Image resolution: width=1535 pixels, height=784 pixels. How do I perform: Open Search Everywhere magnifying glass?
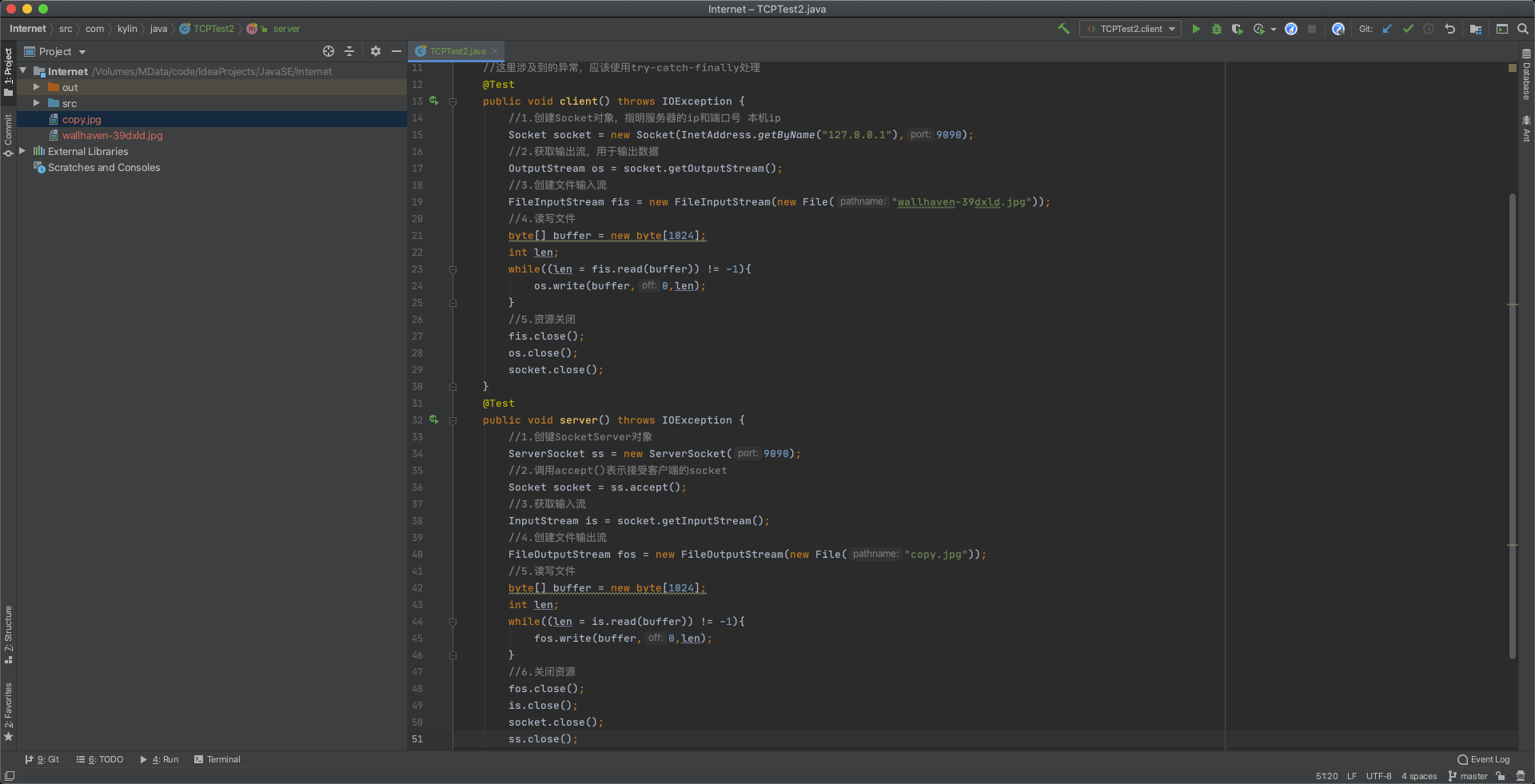pos(1523,29)
